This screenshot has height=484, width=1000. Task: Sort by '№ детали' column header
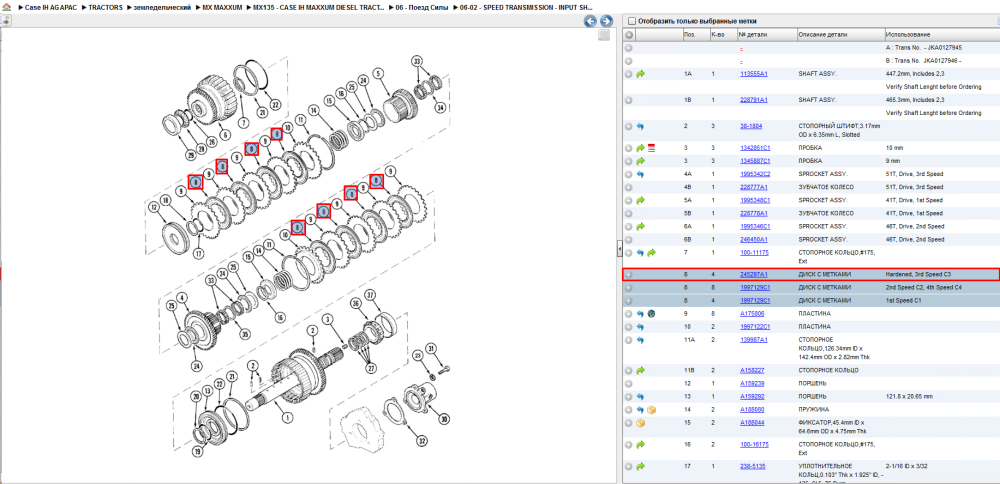click(x=767, y=34)
